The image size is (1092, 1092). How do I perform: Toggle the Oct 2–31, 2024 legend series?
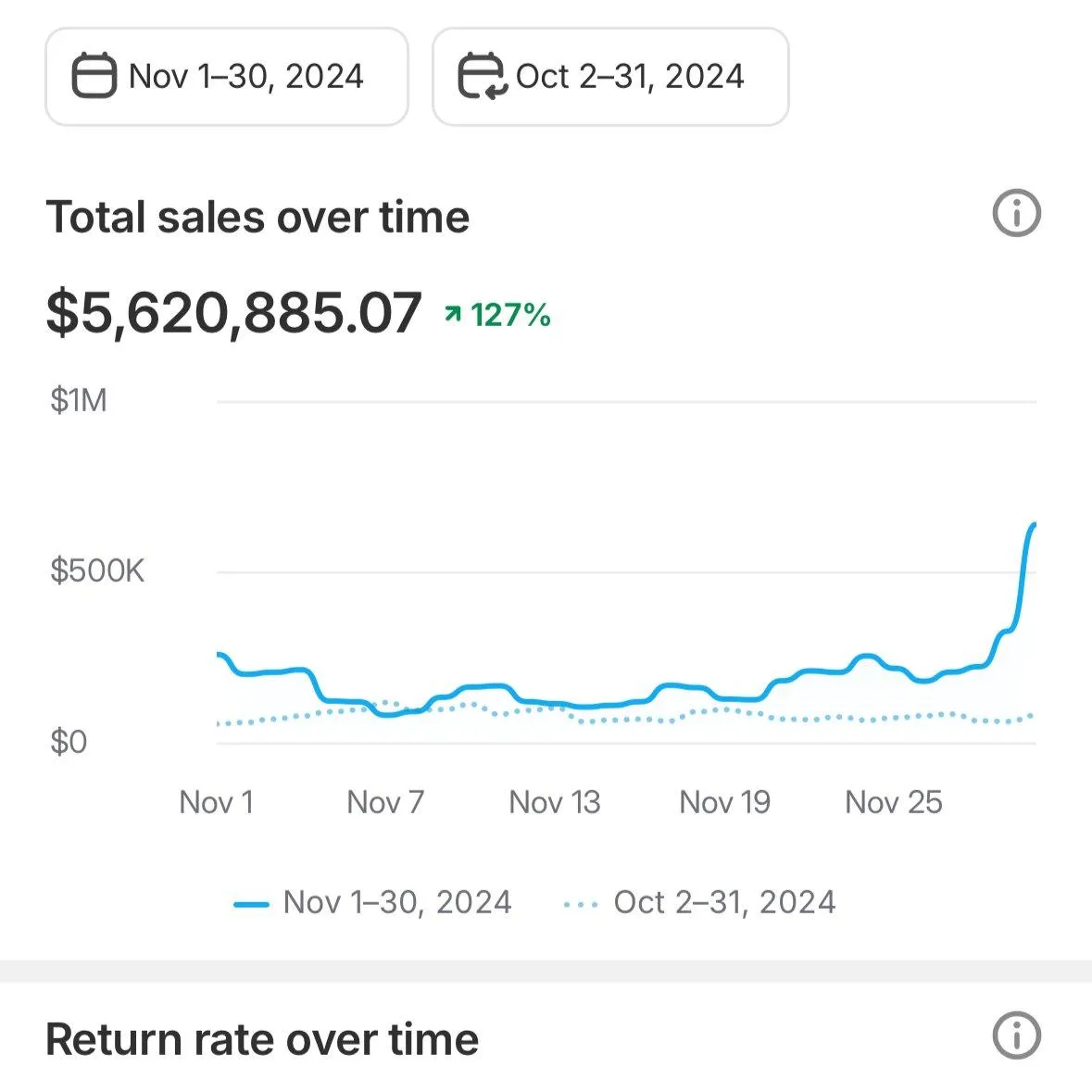[724, 902]
